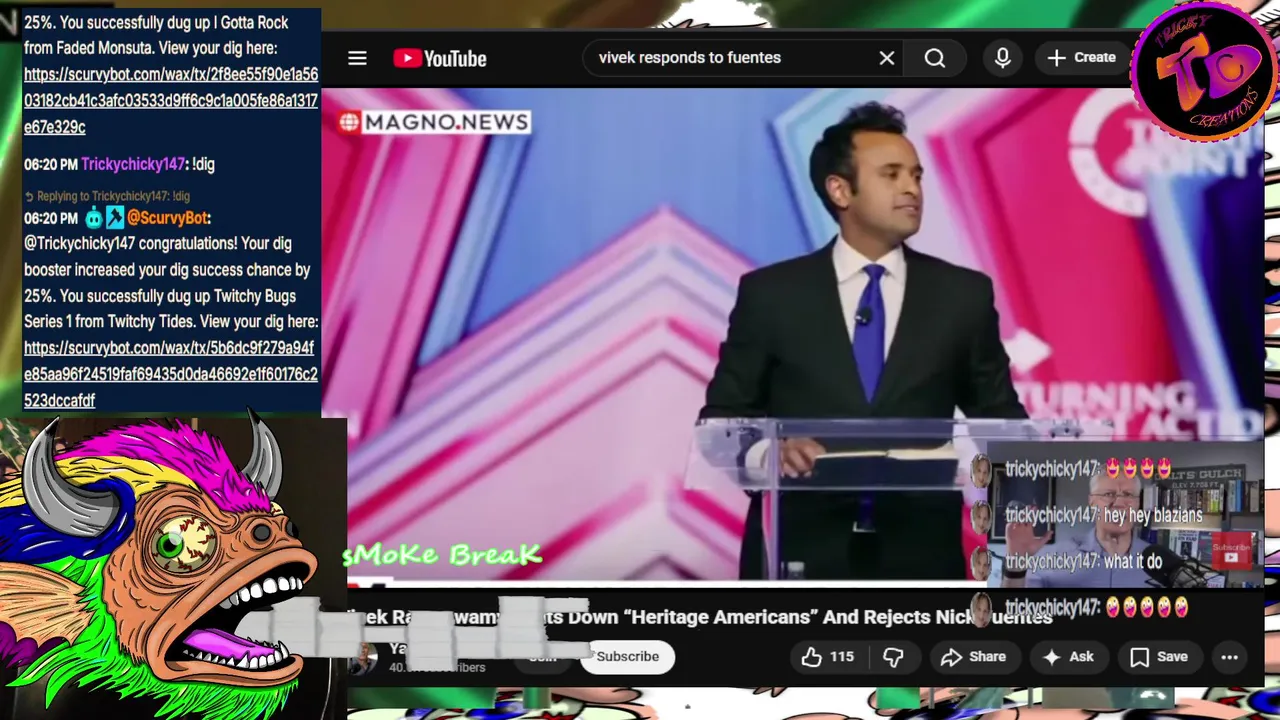The height and width of the screenshot is (720, 1280).
Task: Click the ScurvyBot moderator sword badge
Action: click(114, 217)
